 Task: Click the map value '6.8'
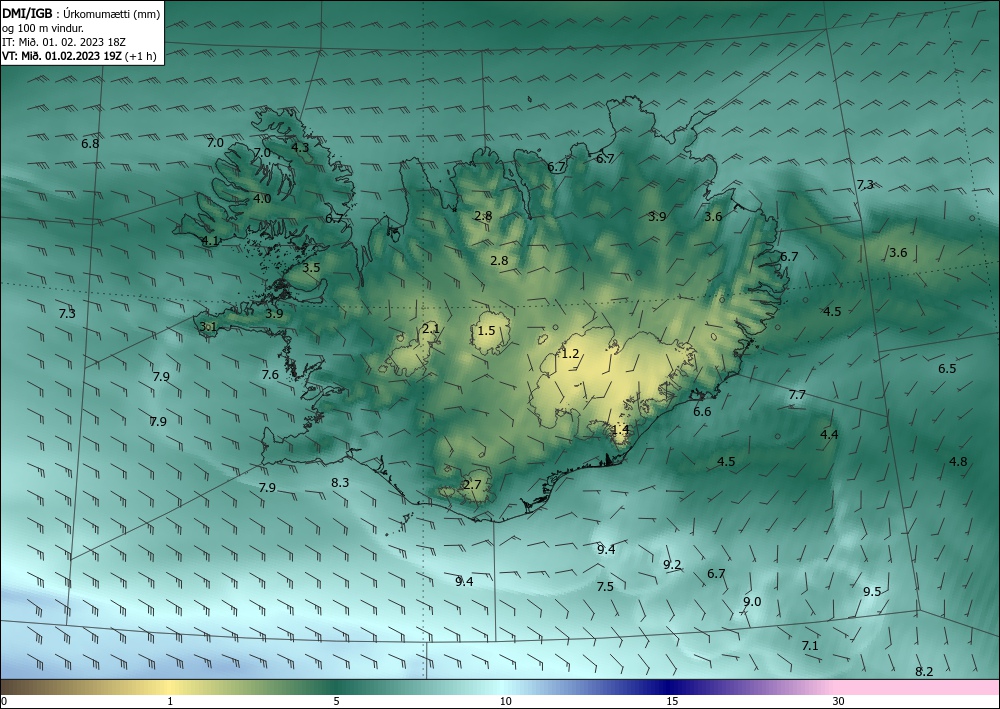click(91, 143)
